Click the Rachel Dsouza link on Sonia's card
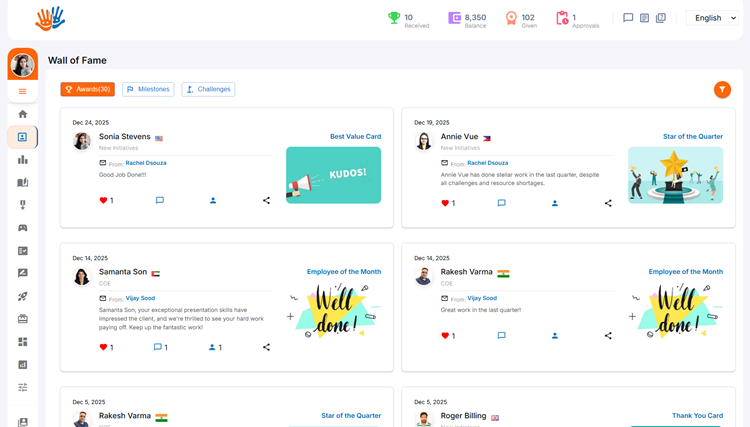This screenshot has height=427, width=750. [x=146, y=163]
